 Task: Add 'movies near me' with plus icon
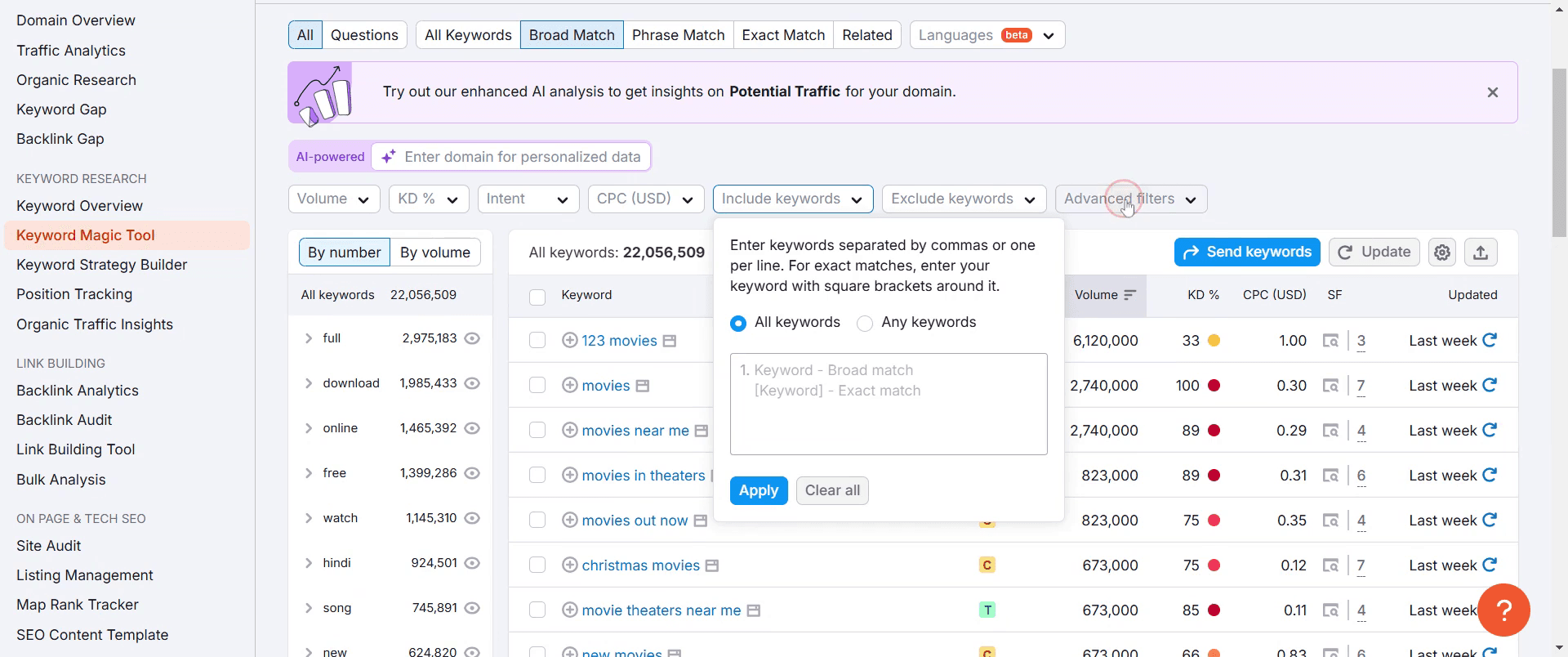pyautogui.click(x=570, y=430)
